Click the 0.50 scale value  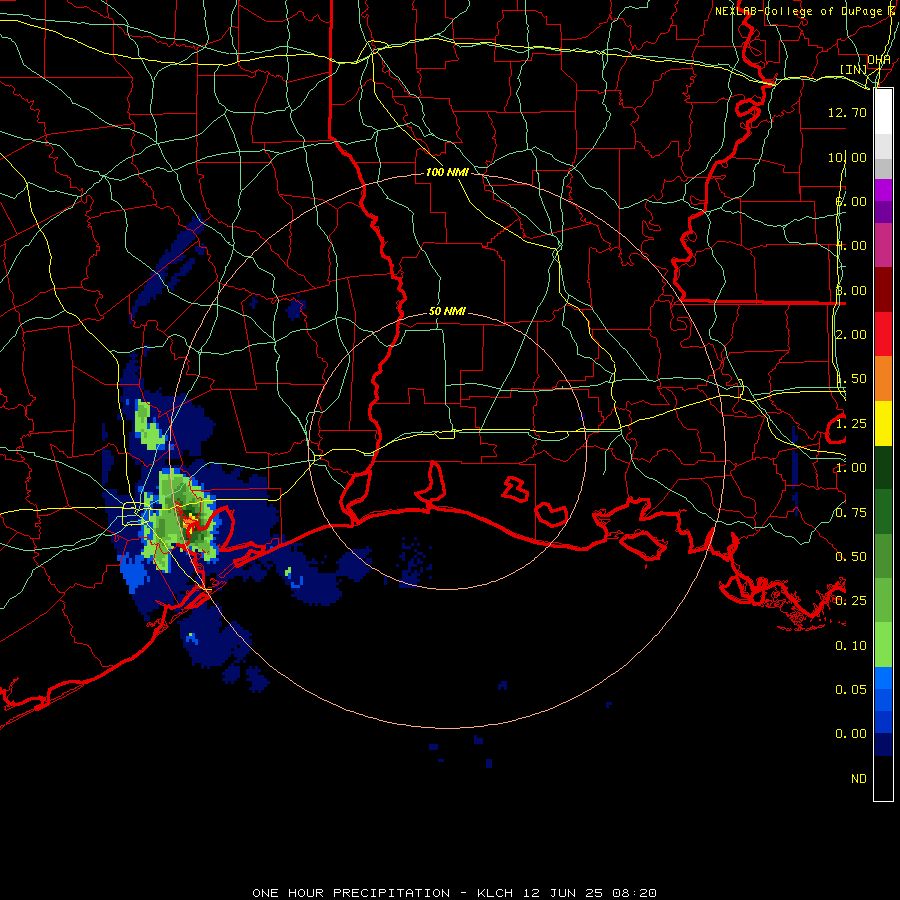pos(851,557)
